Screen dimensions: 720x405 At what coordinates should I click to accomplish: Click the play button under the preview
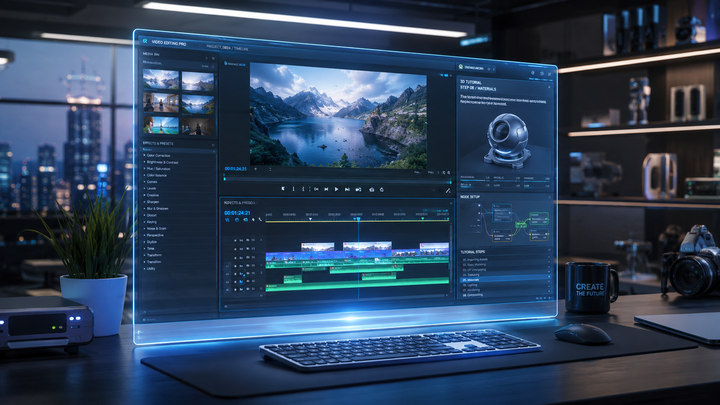point(337,189)
